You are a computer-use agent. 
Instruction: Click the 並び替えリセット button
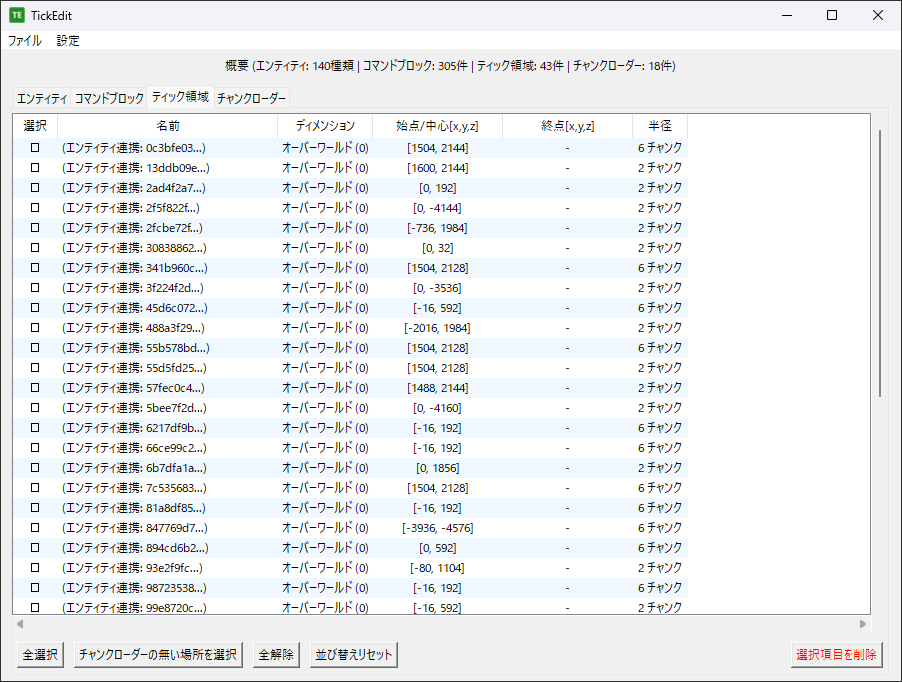pos(354,654)
